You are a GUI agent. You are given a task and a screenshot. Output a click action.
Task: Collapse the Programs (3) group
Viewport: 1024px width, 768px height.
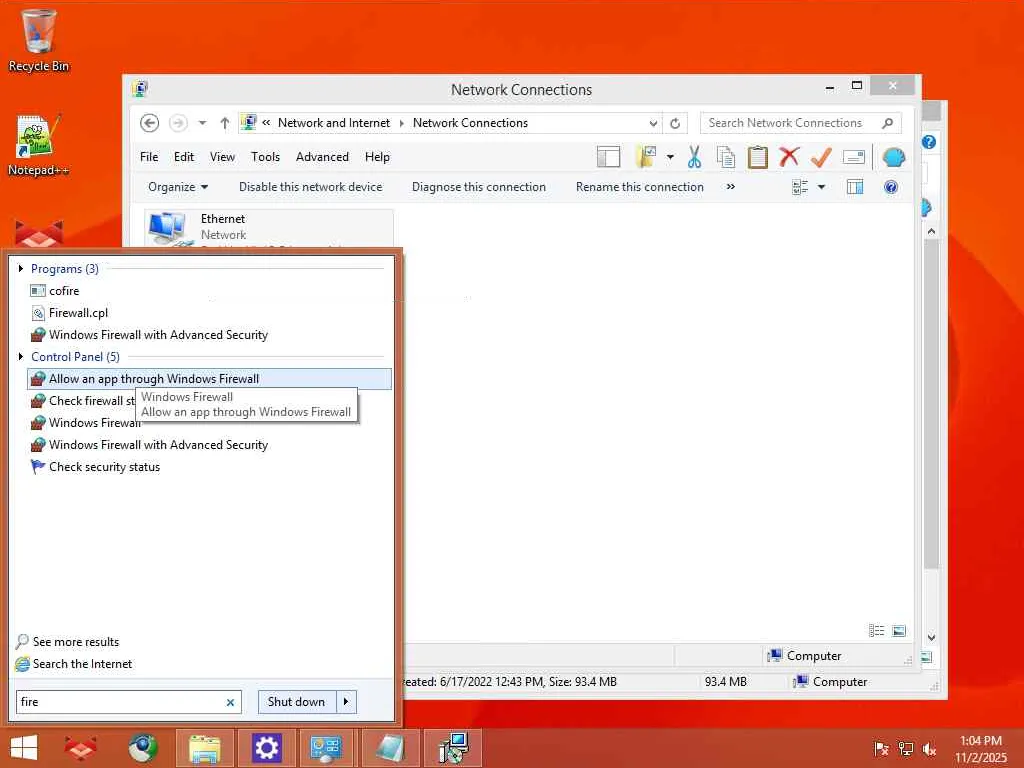[x=21, y=268]
